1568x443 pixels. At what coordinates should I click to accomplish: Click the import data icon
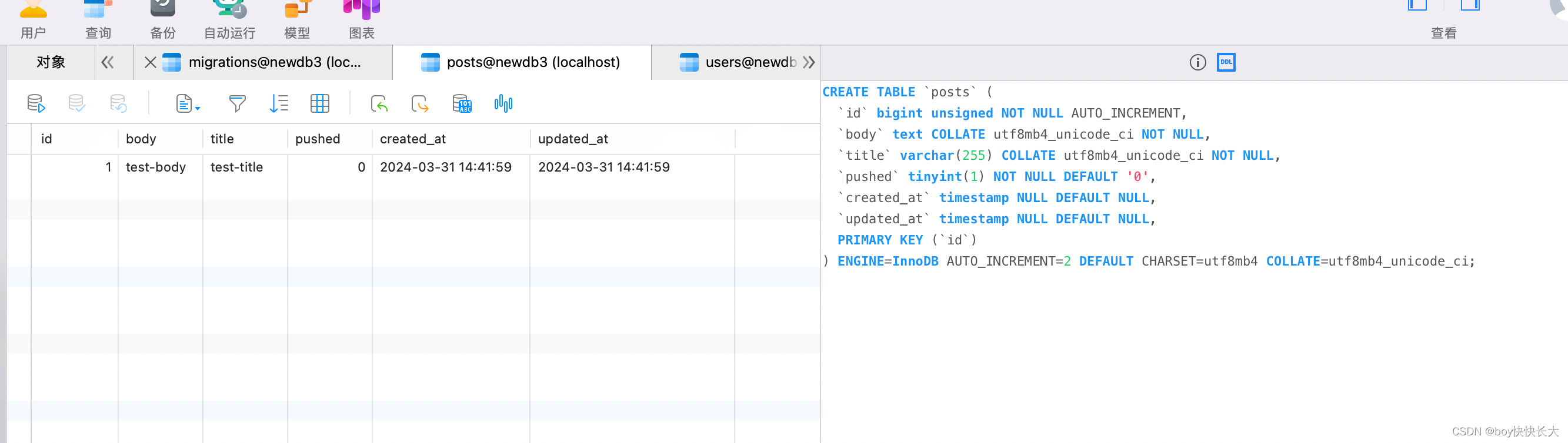coord(379,103)
